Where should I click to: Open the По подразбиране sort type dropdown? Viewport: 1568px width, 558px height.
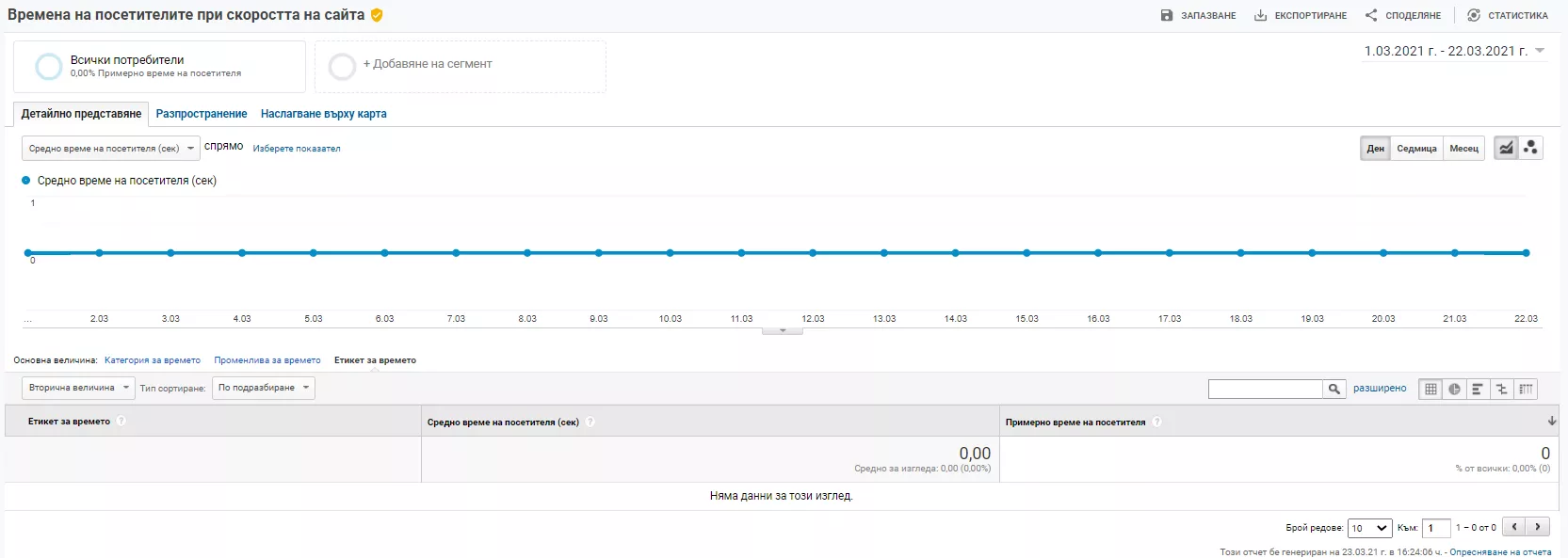[264, 388]
